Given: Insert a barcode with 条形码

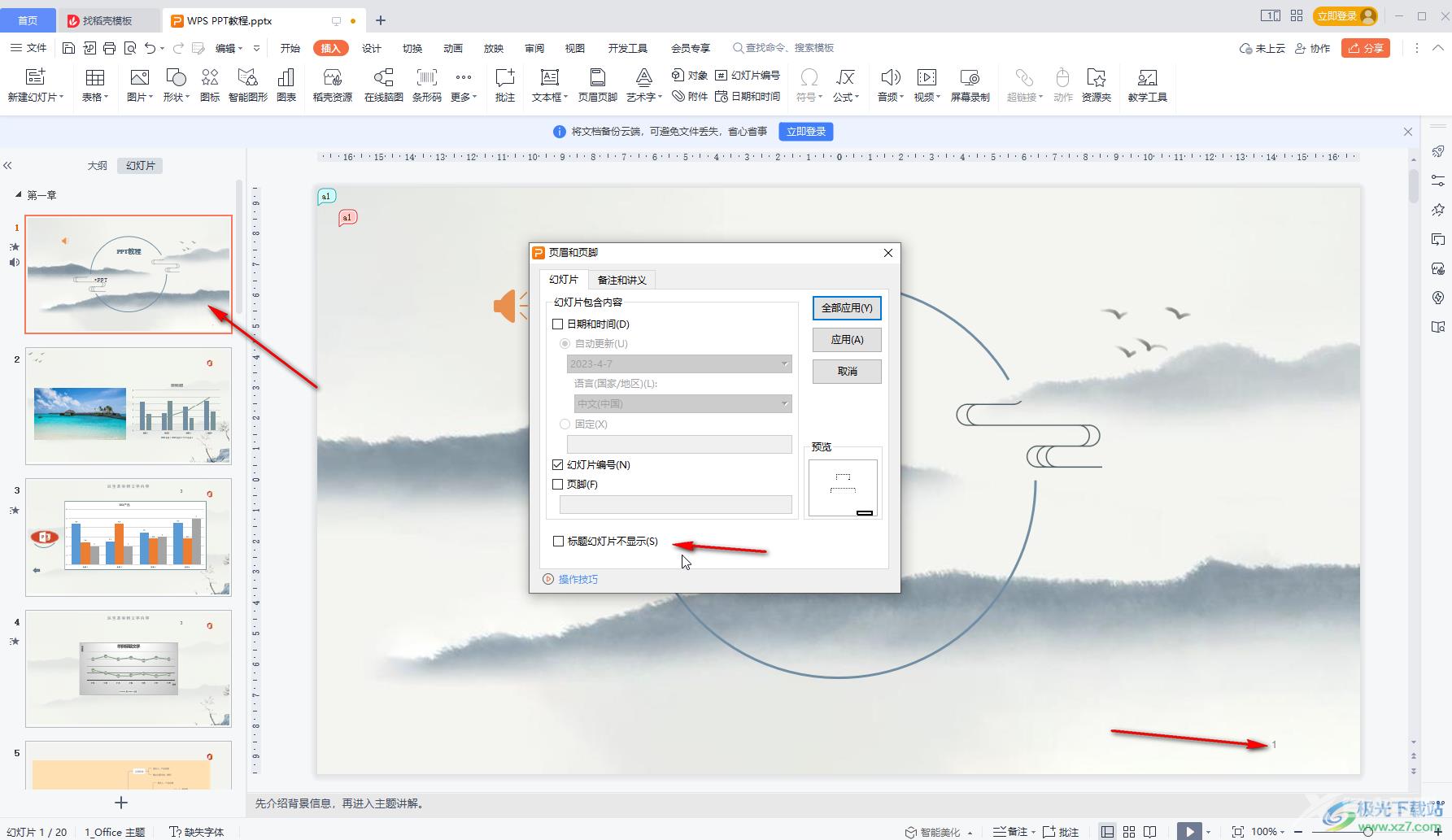Looking at the screenshot, I should click(426, 85).
